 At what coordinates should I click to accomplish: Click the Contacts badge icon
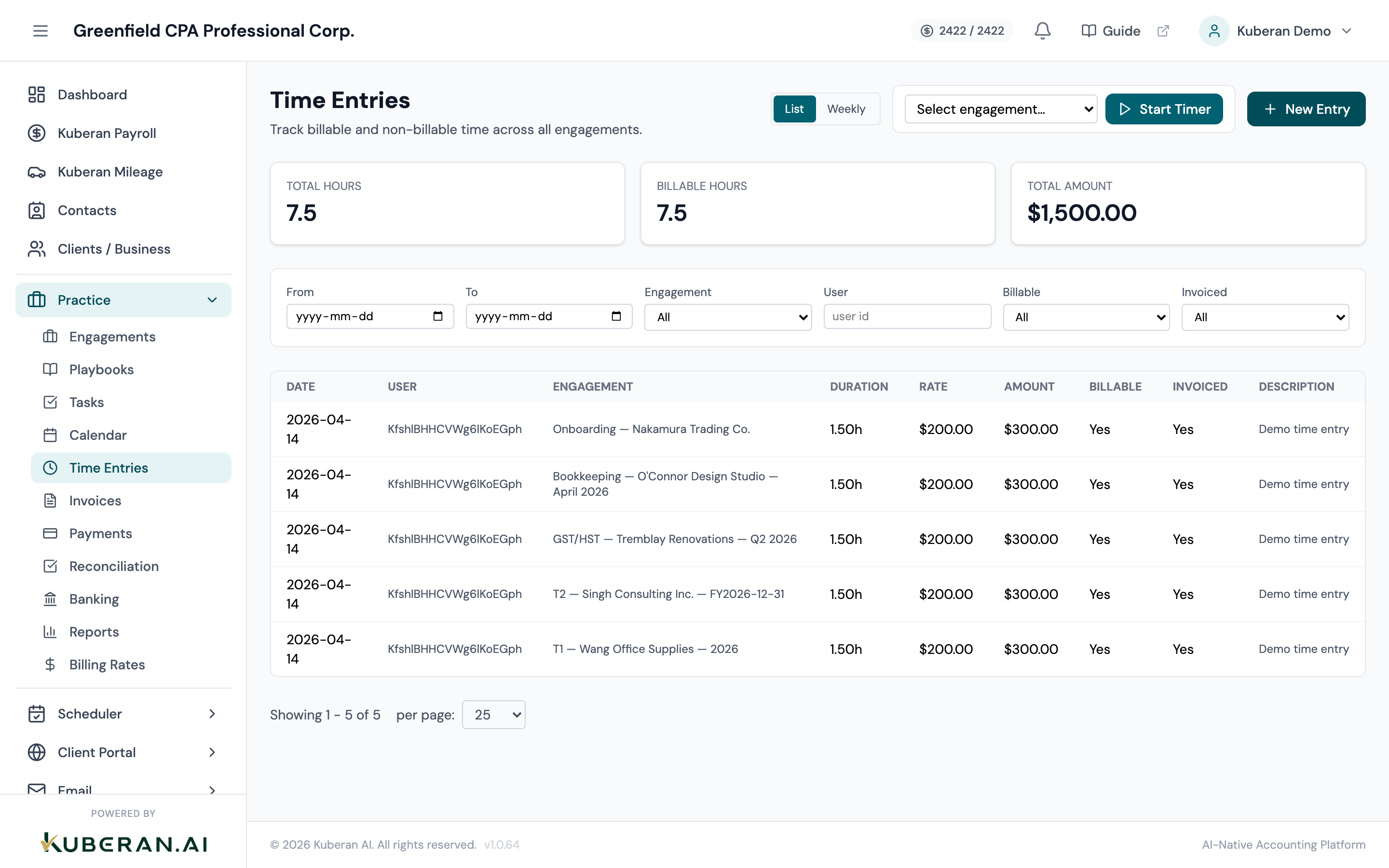pos(37,210)
